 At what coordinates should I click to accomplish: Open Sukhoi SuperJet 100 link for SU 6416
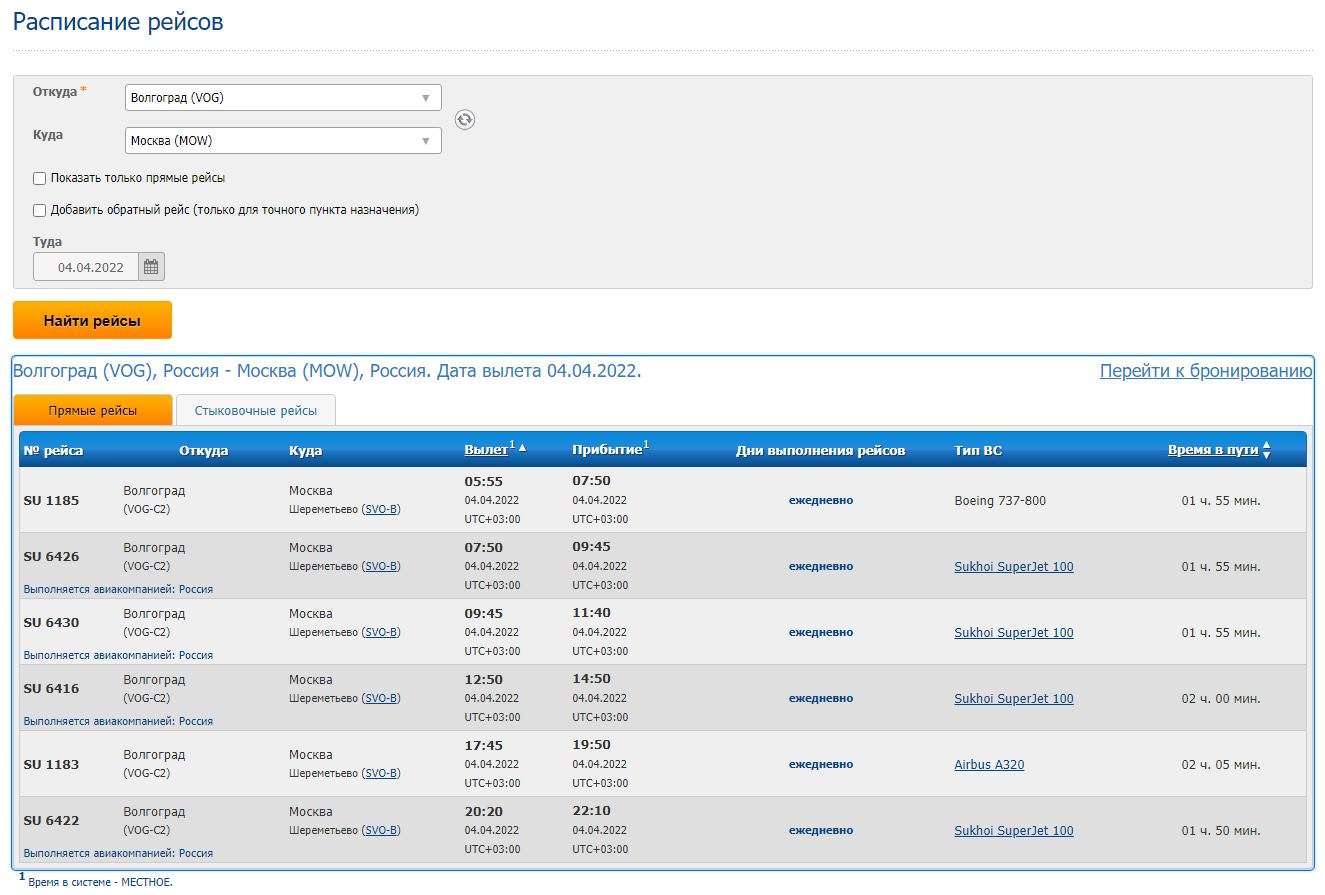click(x=1013, y=699)
